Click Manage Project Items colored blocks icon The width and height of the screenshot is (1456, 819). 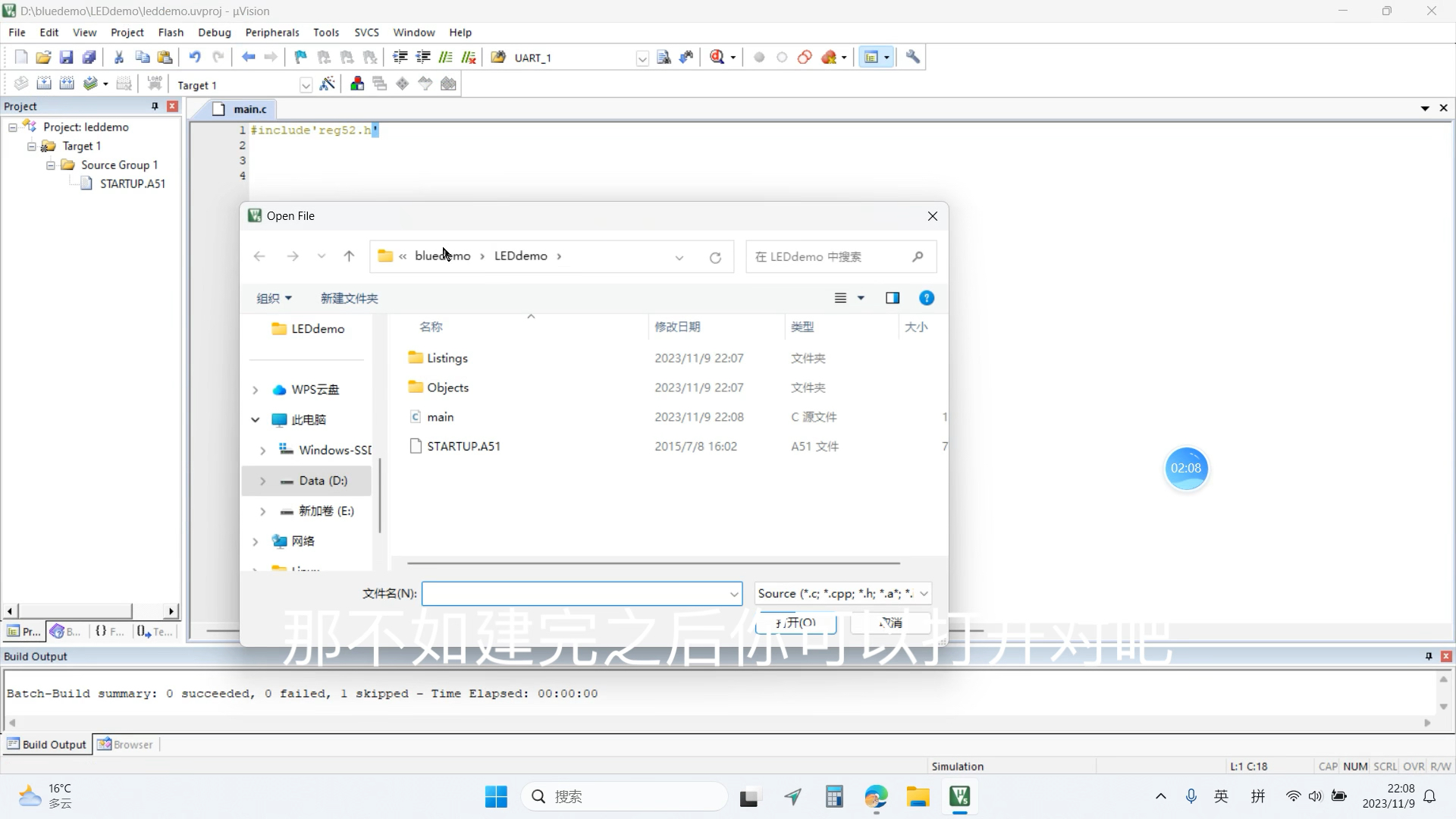click(x=357, y=84)
